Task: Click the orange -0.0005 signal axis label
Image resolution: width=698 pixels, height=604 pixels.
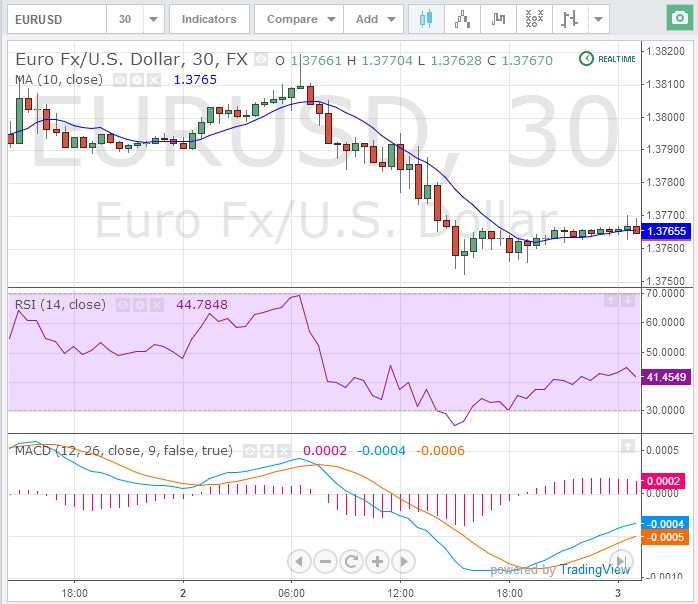Action: click(x=665, y=538)
